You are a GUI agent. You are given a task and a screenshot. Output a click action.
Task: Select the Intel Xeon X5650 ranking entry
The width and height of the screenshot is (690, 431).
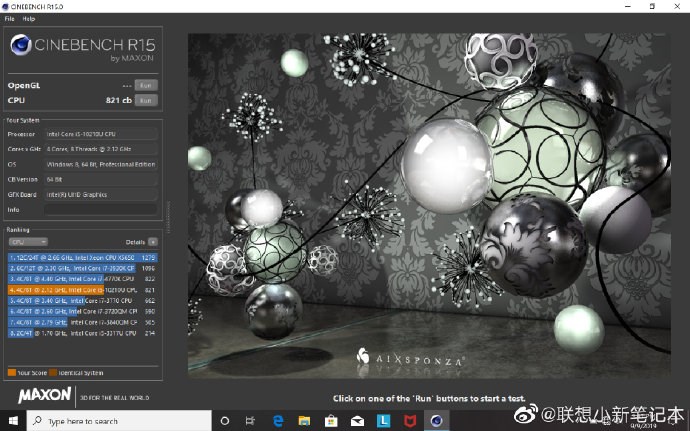(80, 258)
